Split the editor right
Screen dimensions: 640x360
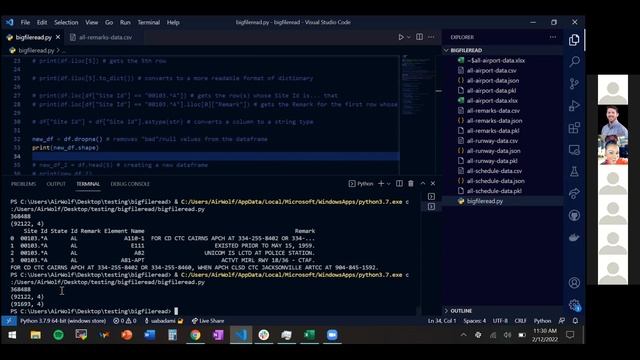pos(419,37)
